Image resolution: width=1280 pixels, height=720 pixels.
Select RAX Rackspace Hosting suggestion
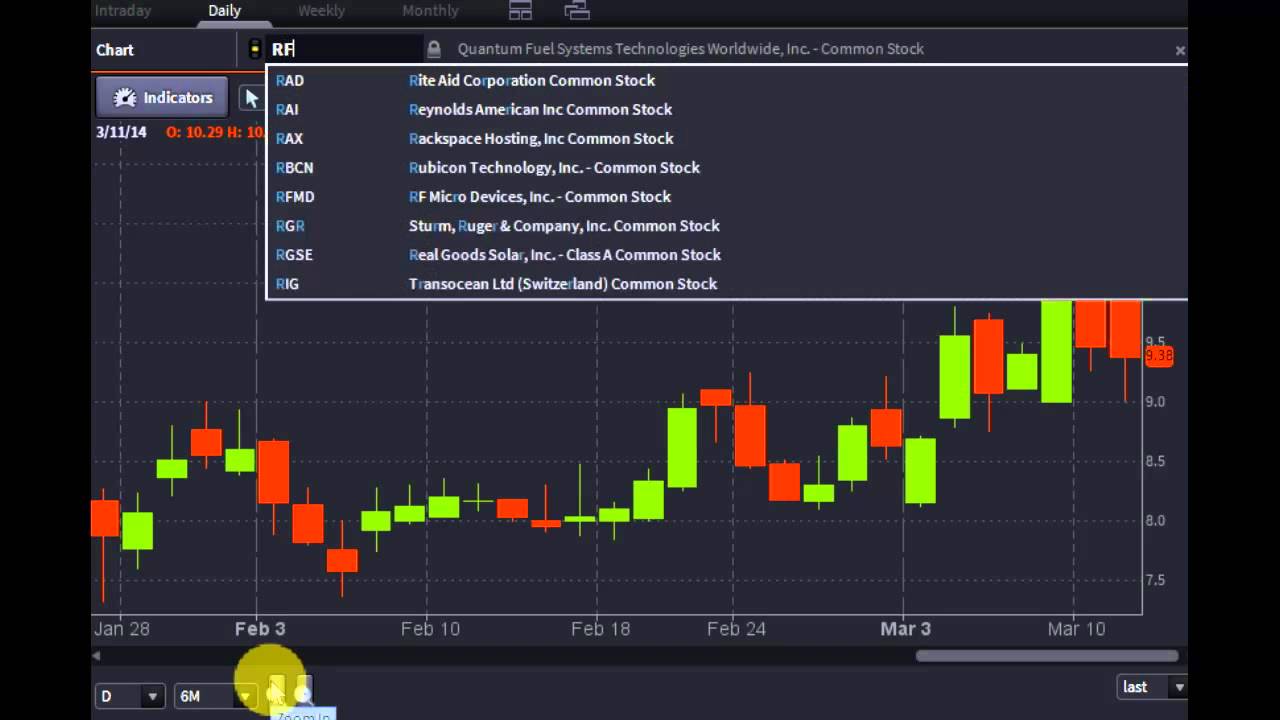tap(726, 138)
